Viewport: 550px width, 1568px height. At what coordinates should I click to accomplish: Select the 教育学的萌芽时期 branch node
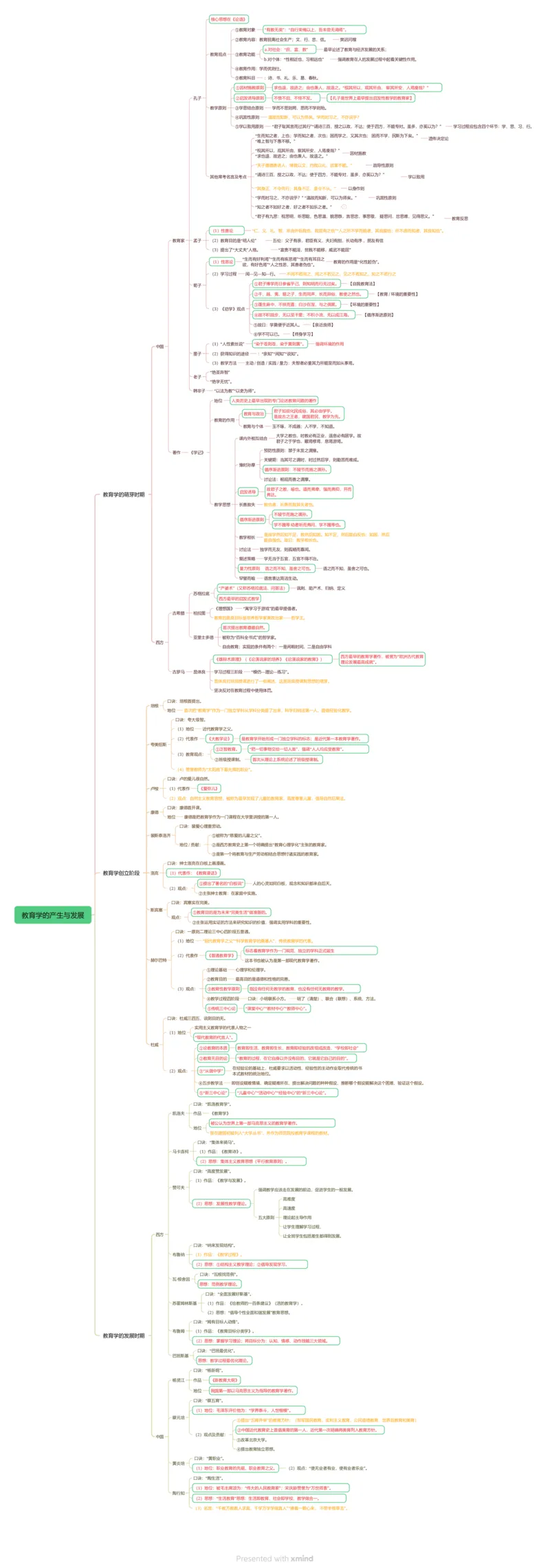coord(124,494)
